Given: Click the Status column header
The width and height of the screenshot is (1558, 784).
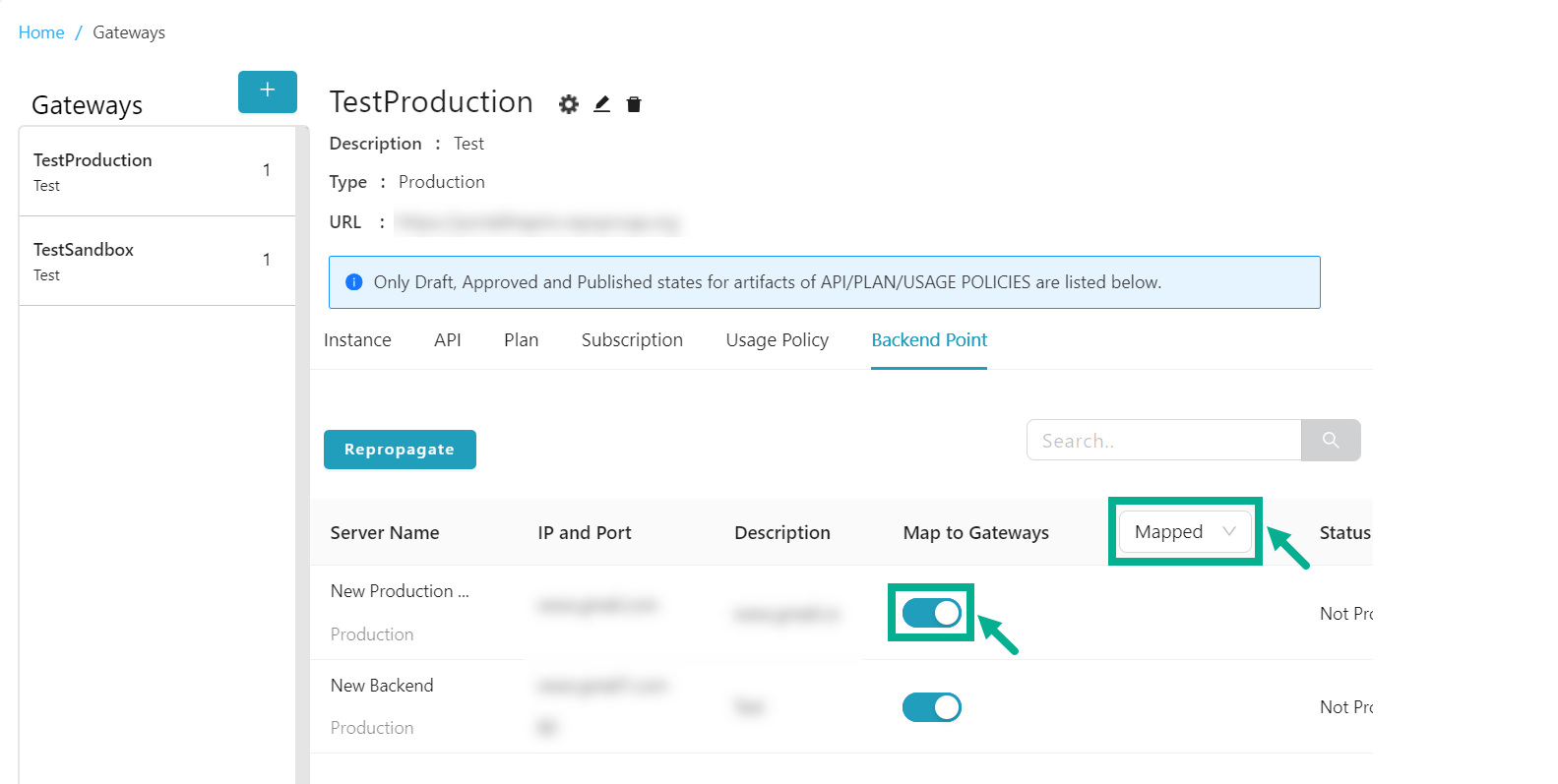Looking at the screenshot, I should [1345, 533].
